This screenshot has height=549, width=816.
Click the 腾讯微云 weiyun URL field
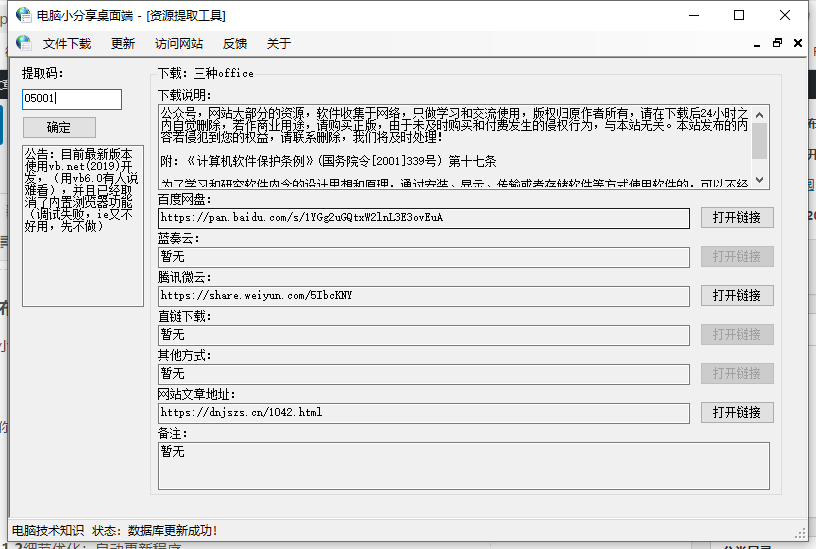(424, 296)
